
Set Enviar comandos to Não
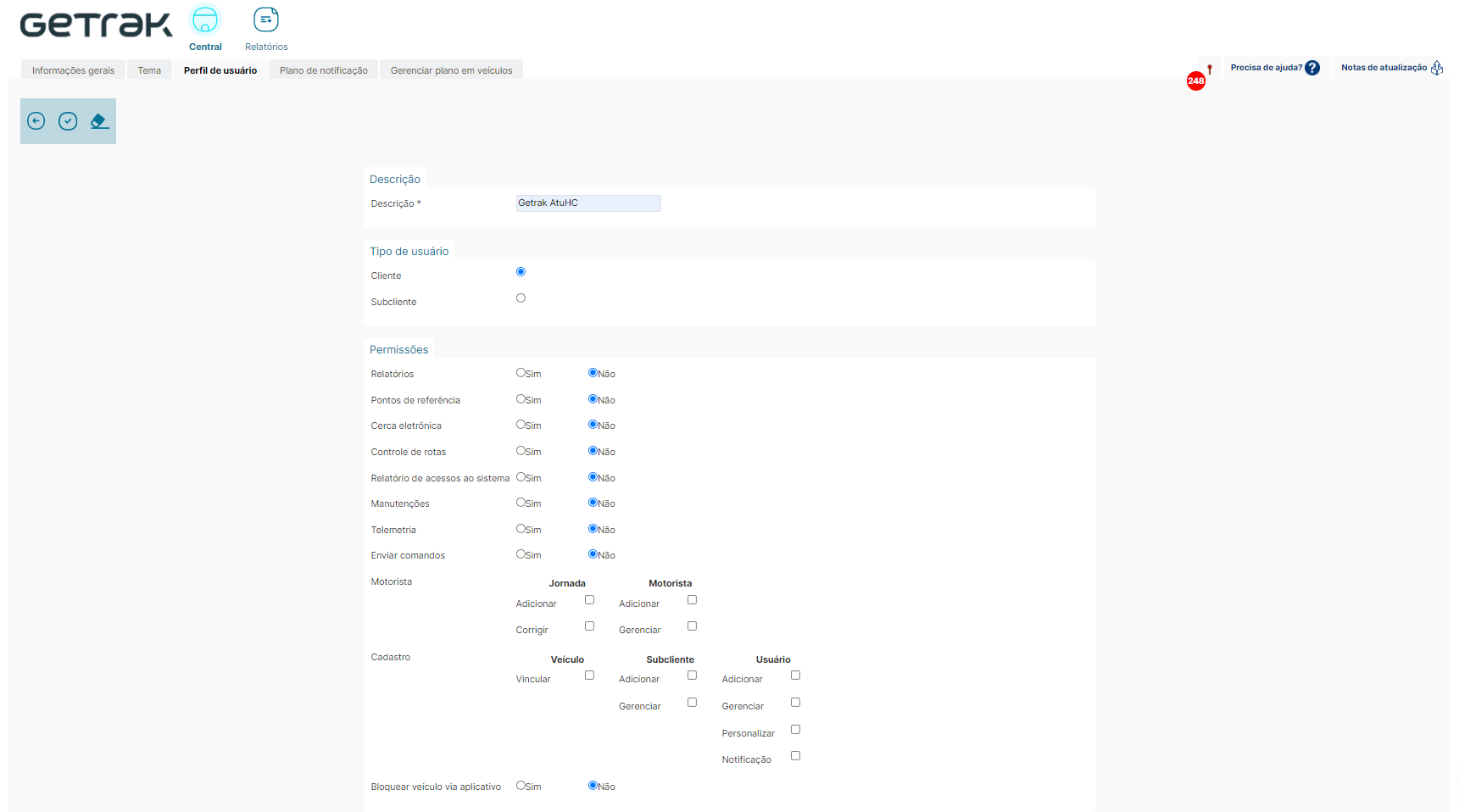point(593,554)
